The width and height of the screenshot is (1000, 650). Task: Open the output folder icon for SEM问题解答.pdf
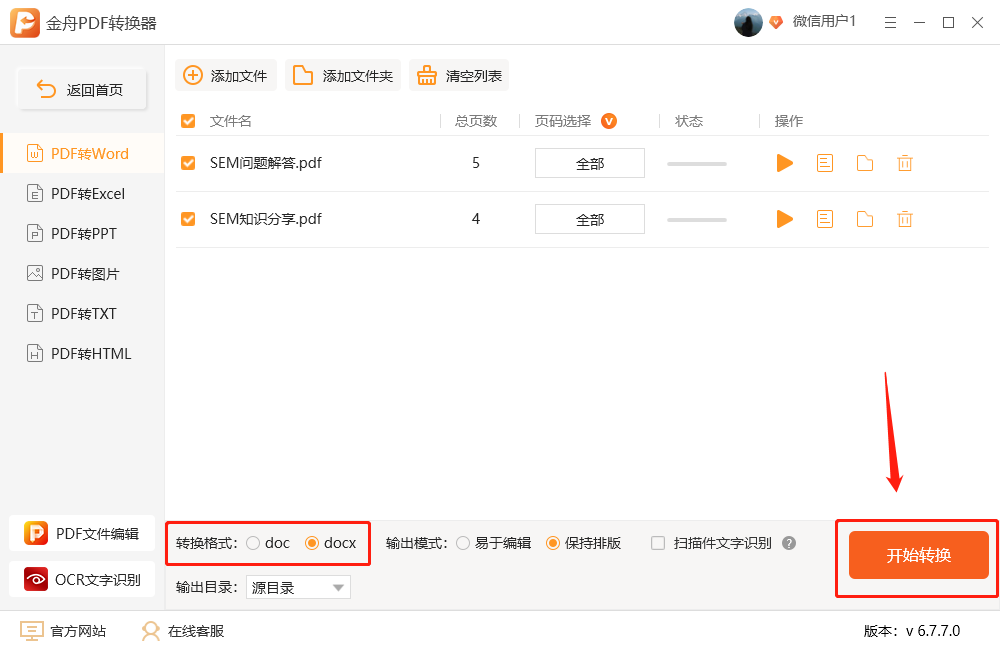(x=865, y=163)
